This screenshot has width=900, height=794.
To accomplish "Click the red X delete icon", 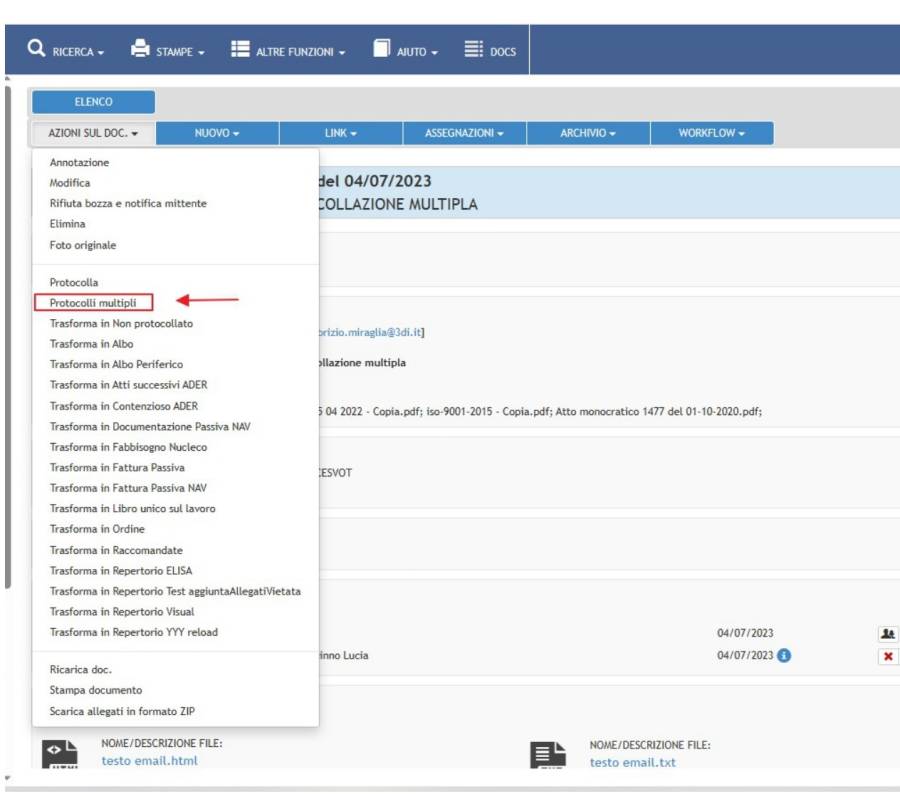I will (x=887, y=656).
